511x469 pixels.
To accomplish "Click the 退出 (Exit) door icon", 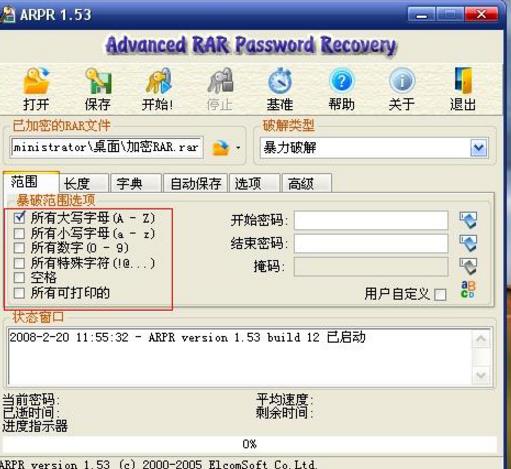I will (x=463, y=80).
